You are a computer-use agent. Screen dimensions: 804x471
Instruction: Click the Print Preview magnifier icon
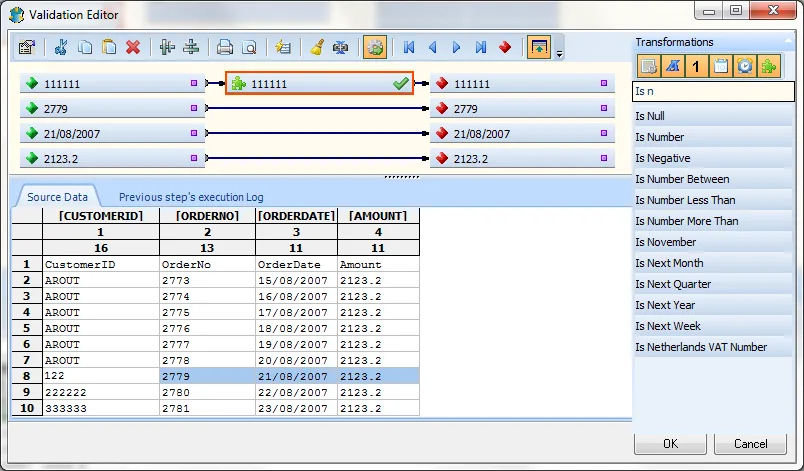249,48
